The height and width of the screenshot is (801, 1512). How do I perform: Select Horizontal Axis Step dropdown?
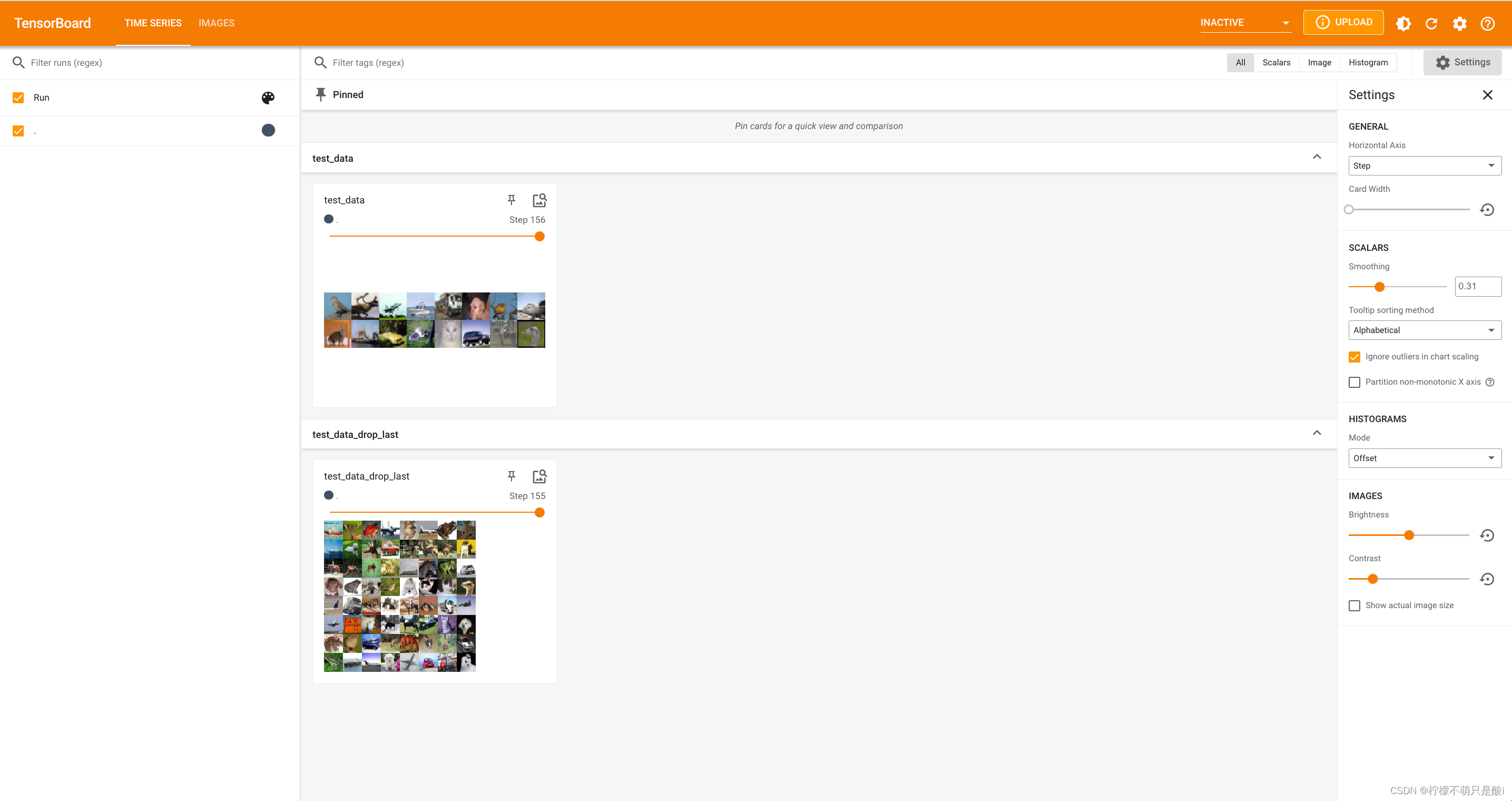(x=1421, y=165)
